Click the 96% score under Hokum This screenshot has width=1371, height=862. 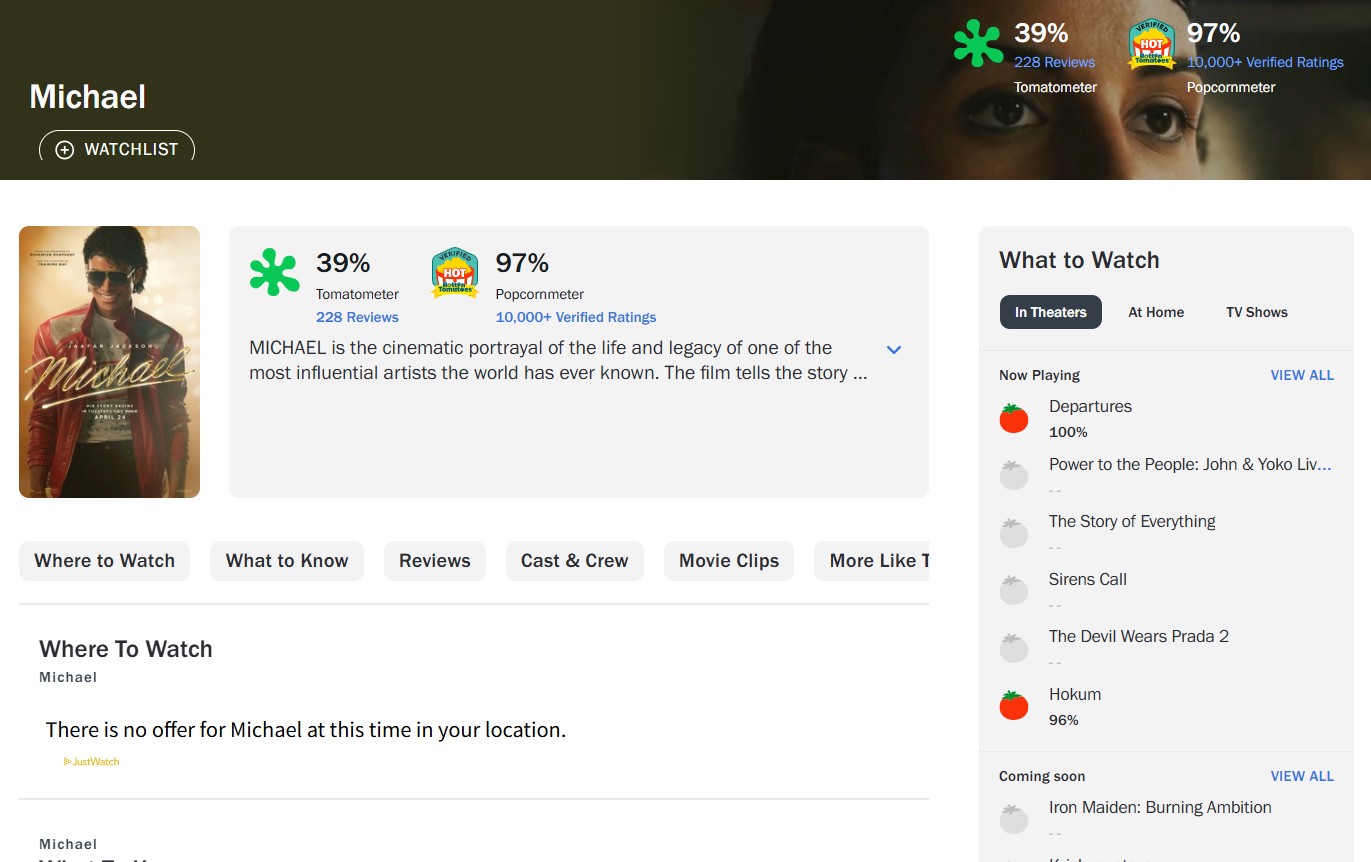(1064, 720)
